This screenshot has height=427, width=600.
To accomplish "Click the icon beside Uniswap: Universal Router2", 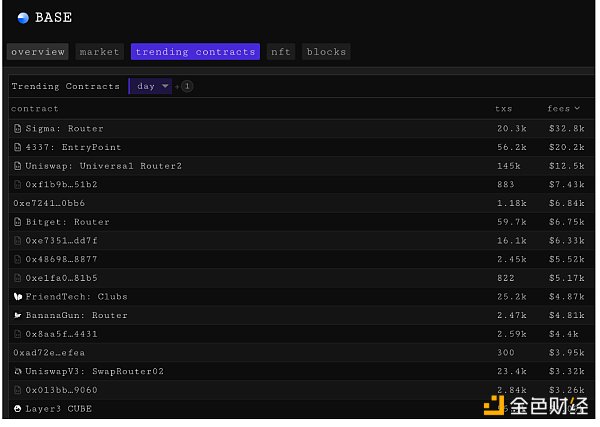I will tap(18, 166).
